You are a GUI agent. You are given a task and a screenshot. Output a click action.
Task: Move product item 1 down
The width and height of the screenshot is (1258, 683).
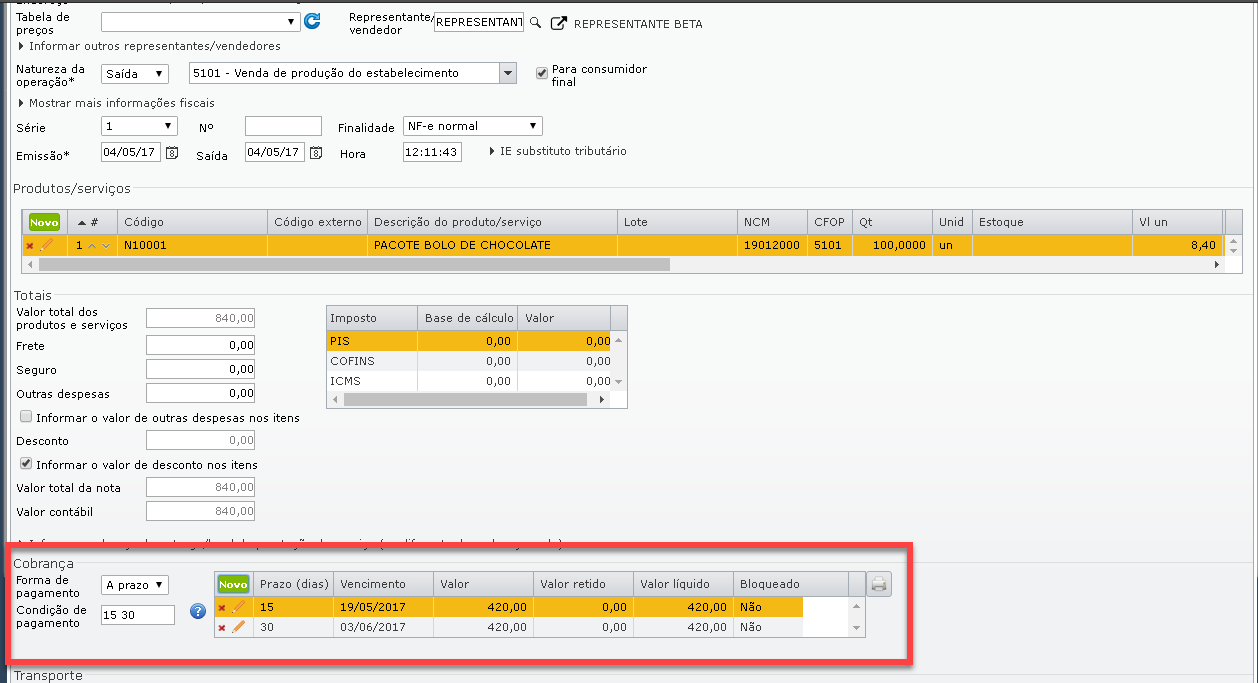coord(106,245)
